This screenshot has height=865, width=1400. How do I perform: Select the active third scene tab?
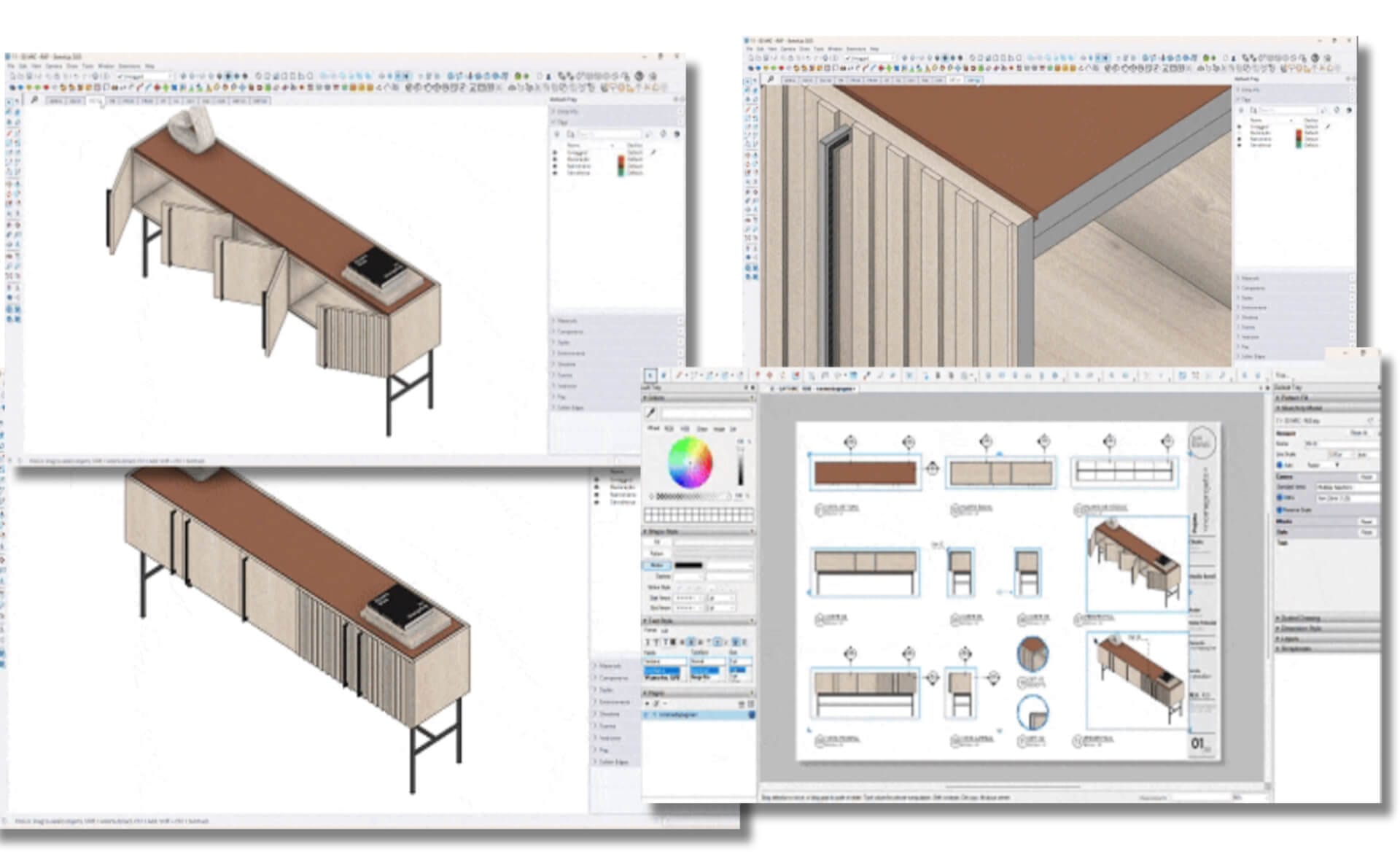(96, 101)
